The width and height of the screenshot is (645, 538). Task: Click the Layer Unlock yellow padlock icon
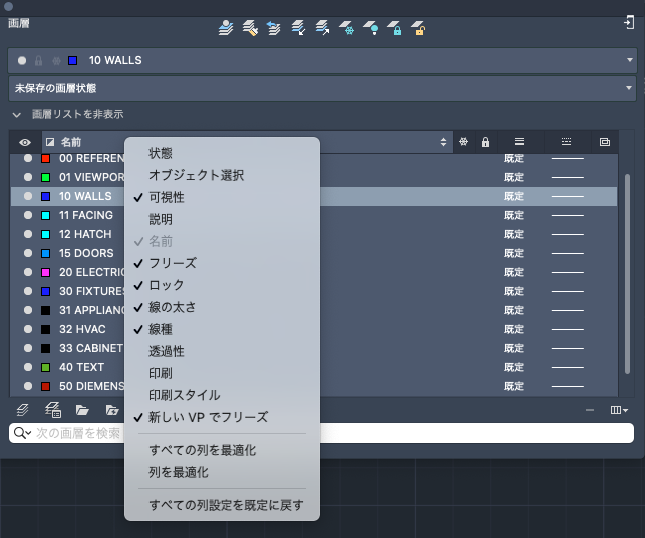[x=418, y=28]
